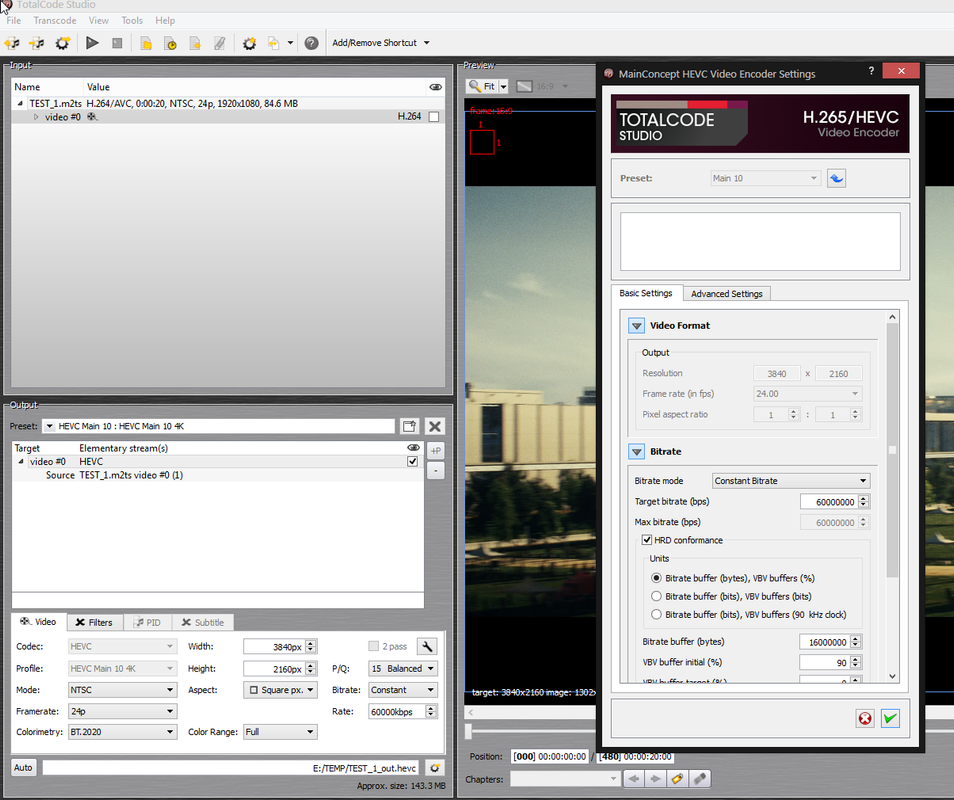
Task: Switch to the Advanced Settings tab
Action: pyautogui.click(x=726, y=294)
